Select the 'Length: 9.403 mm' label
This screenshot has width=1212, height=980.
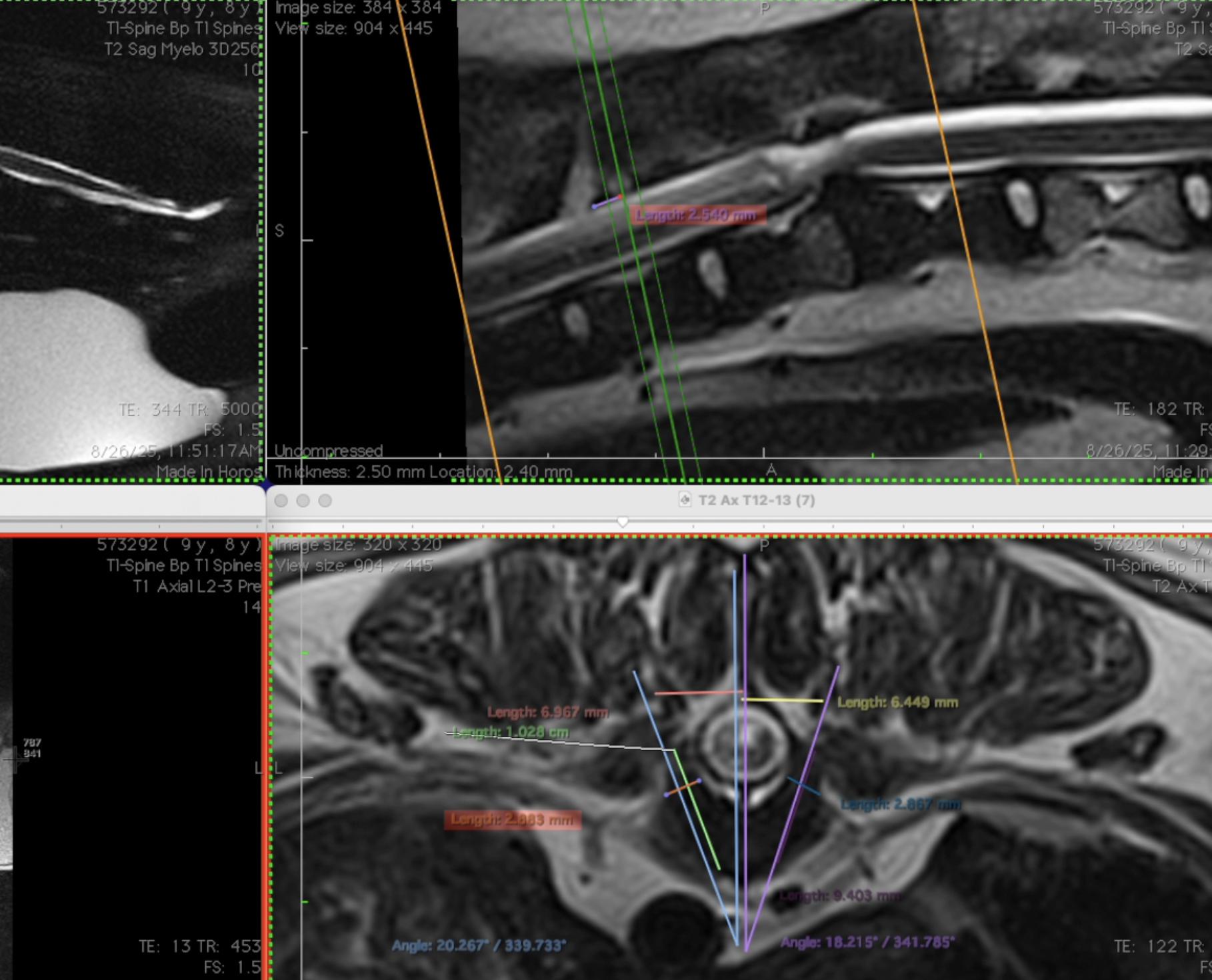[x=841, y=895]
